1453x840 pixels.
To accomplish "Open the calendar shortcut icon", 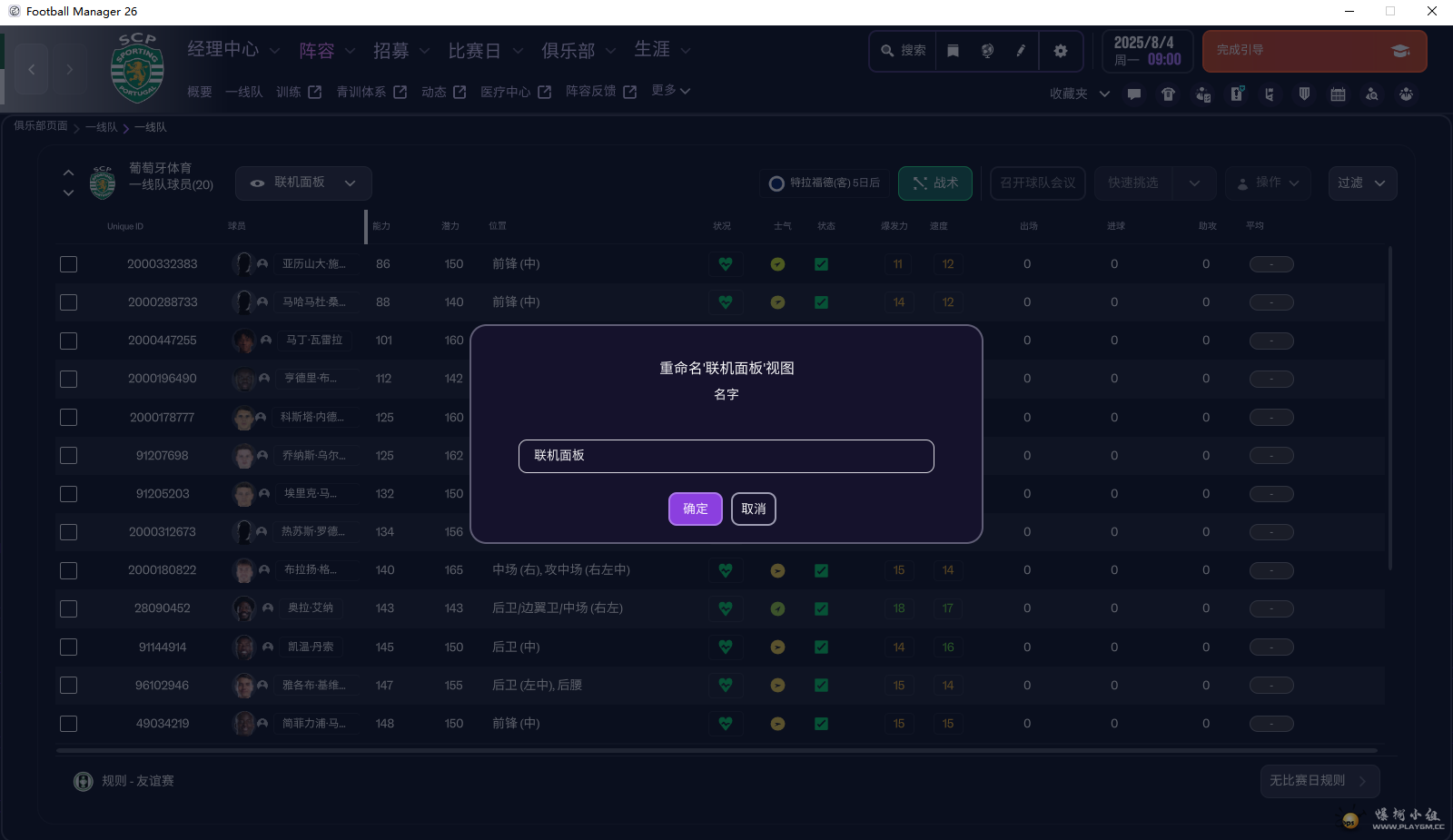I will tap(1338, 94).
